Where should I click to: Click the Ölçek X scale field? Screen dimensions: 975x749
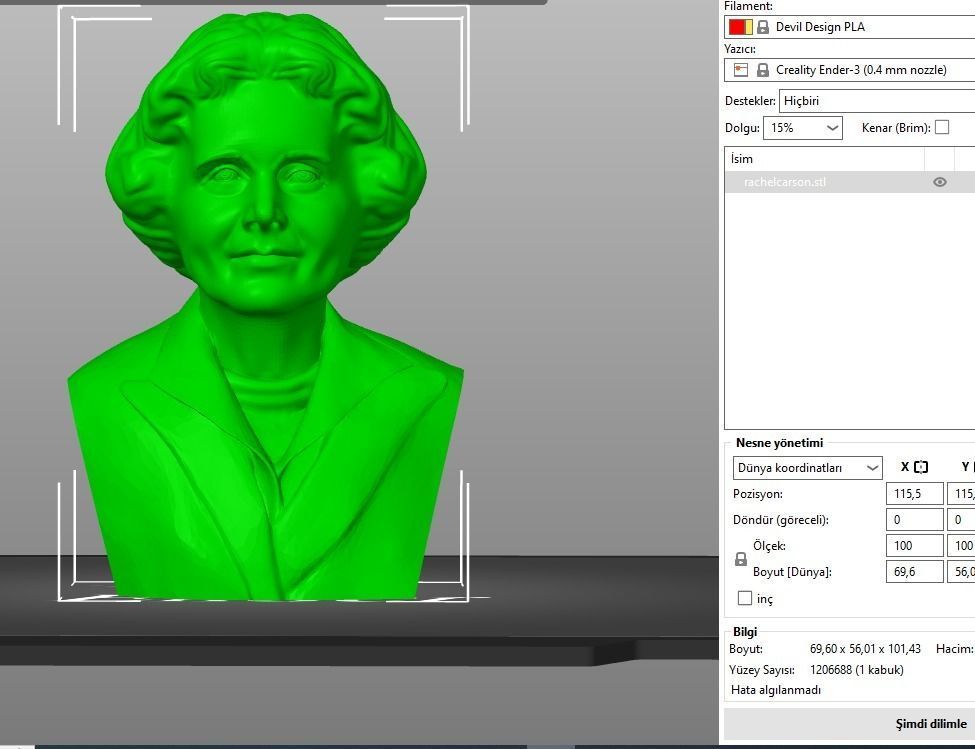915,546
